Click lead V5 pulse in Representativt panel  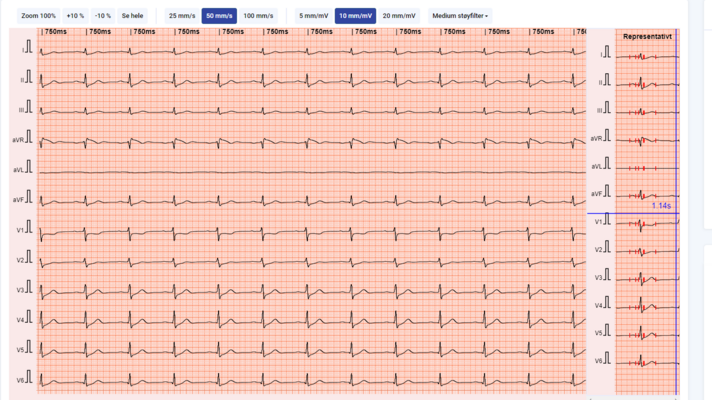607,331
